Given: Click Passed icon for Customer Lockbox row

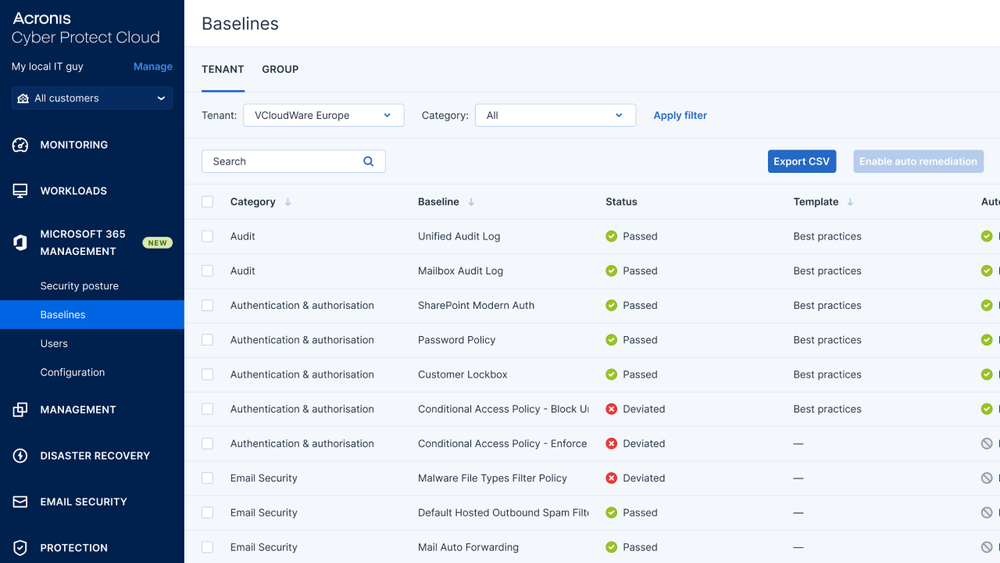Looking at the screenshot, I should 611,374.
